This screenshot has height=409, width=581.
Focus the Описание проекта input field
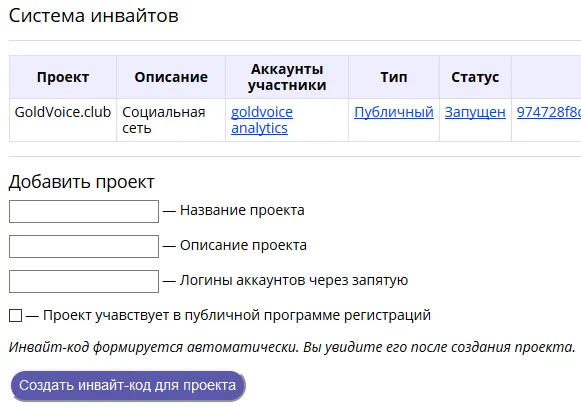(x=84, y=246)
